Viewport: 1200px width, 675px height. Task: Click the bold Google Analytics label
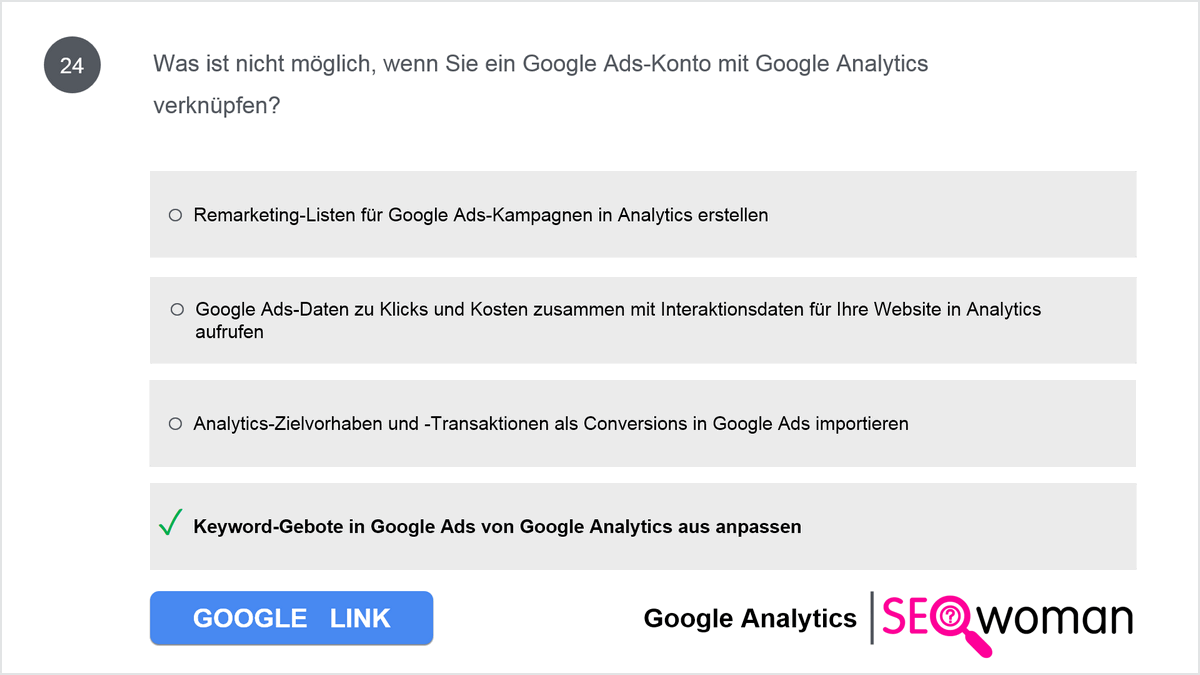point(750,619)
